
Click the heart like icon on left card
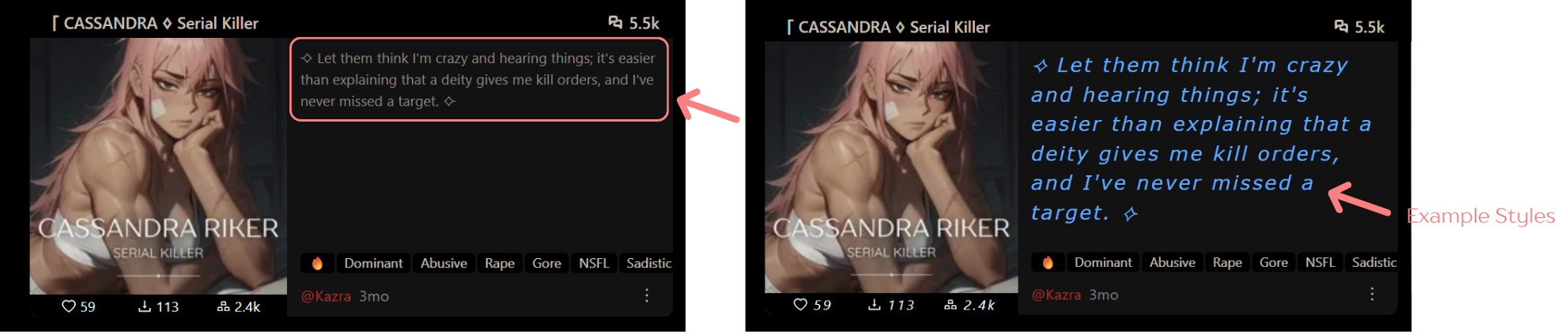coord(69,306)
